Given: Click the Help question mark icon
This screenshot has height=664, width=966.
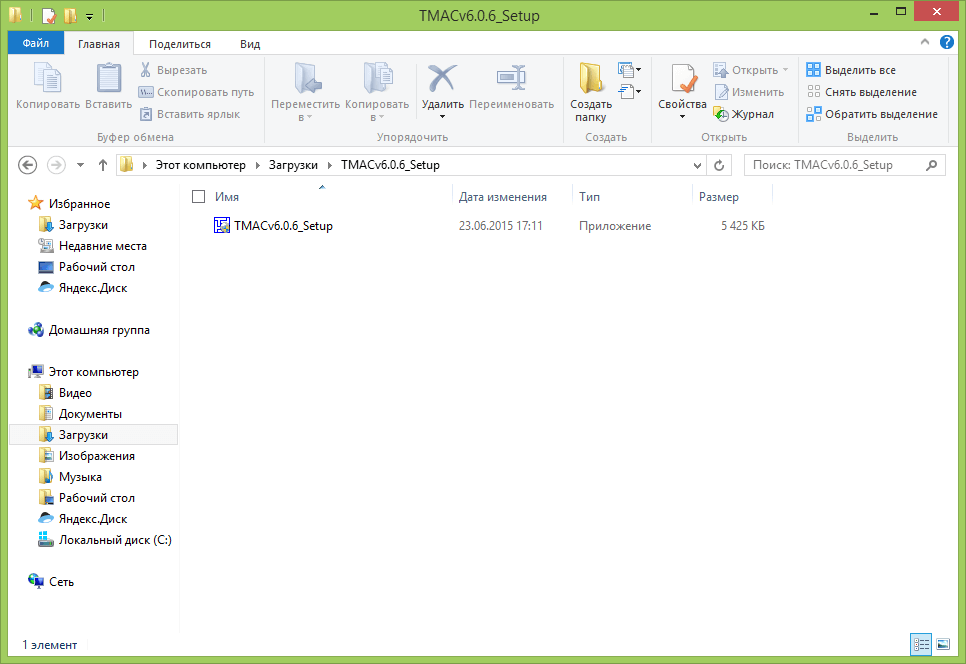Looking at the screenshot, I should point(946,42).
